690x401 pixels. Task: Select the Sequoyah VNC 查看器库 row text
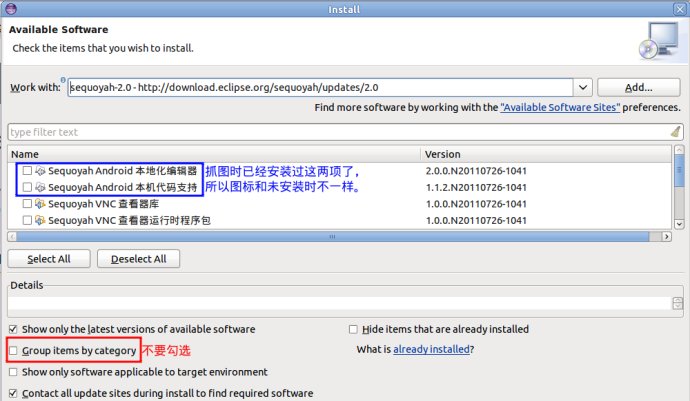pyautogui.click(x=103, y=204)
